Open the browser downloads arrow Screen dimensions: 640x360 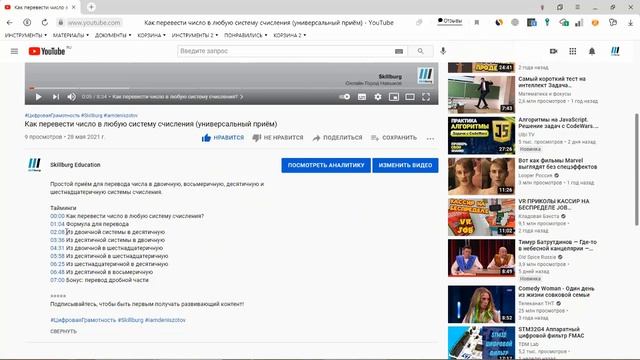click(x=631, y=22)
